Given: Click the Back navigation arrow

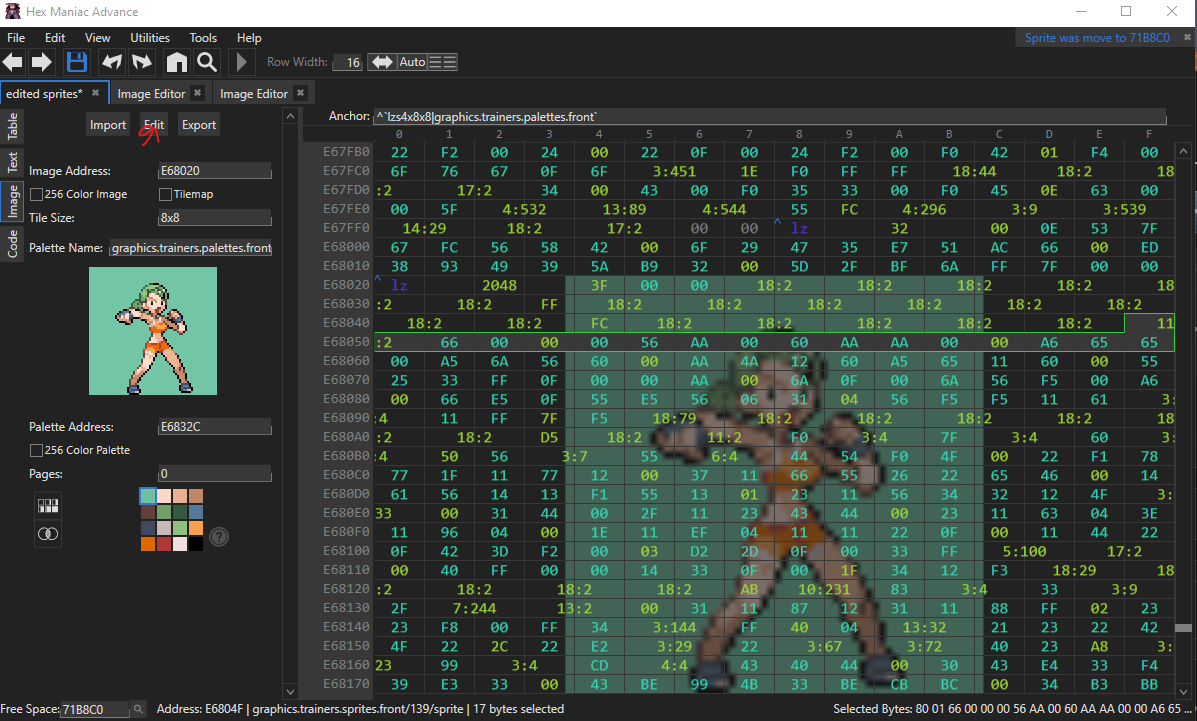Looking at the screenshot, I should point(13,62).
